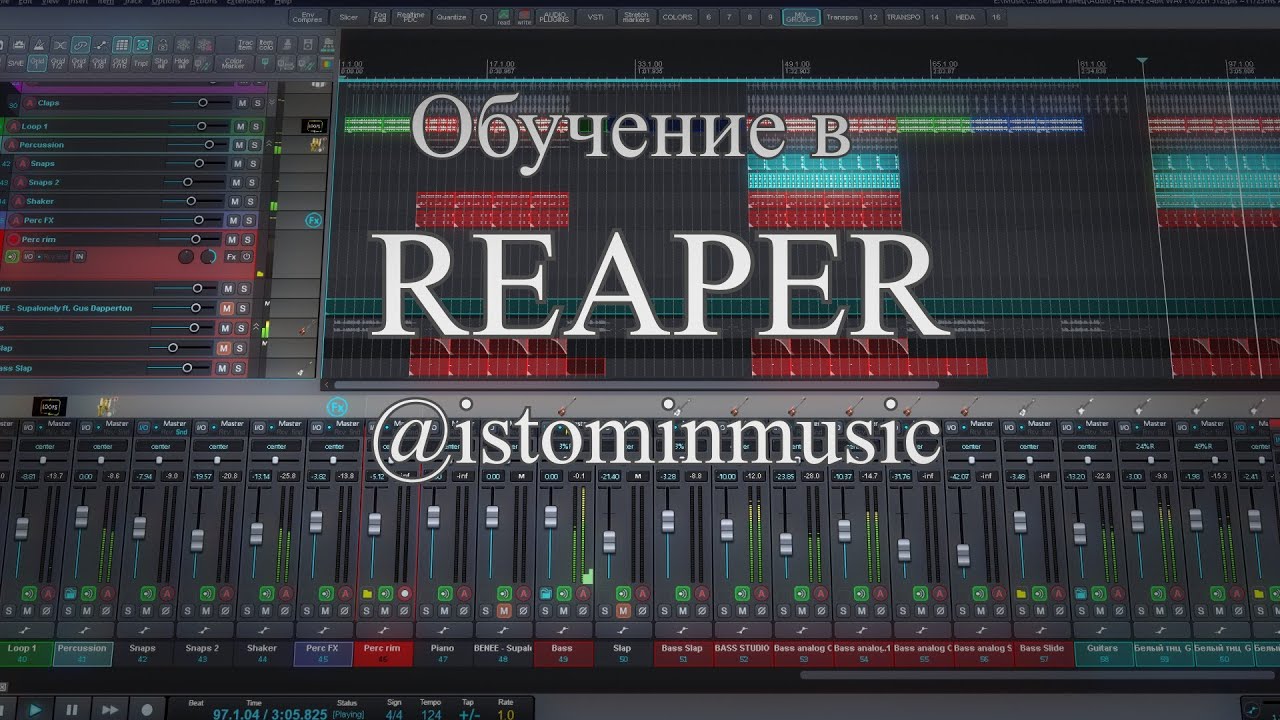1280x720 pixels.
Task: Invert phase on the Shaker mixer strip
Action: click(285, 610)
